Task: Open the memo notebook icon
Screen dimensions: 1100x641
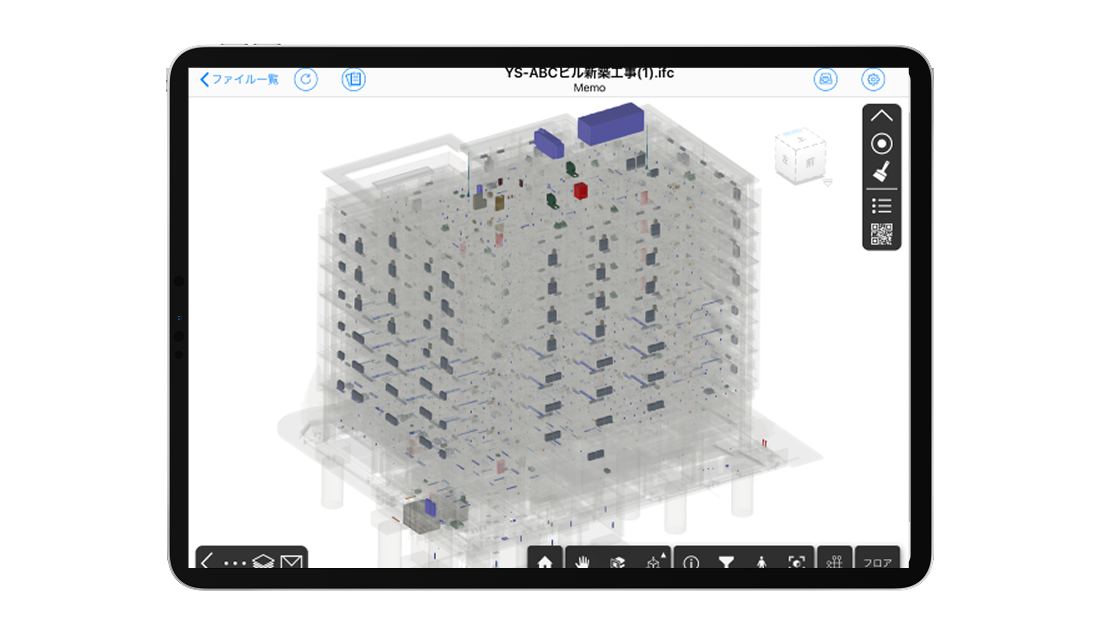Action: click(353, 80)
